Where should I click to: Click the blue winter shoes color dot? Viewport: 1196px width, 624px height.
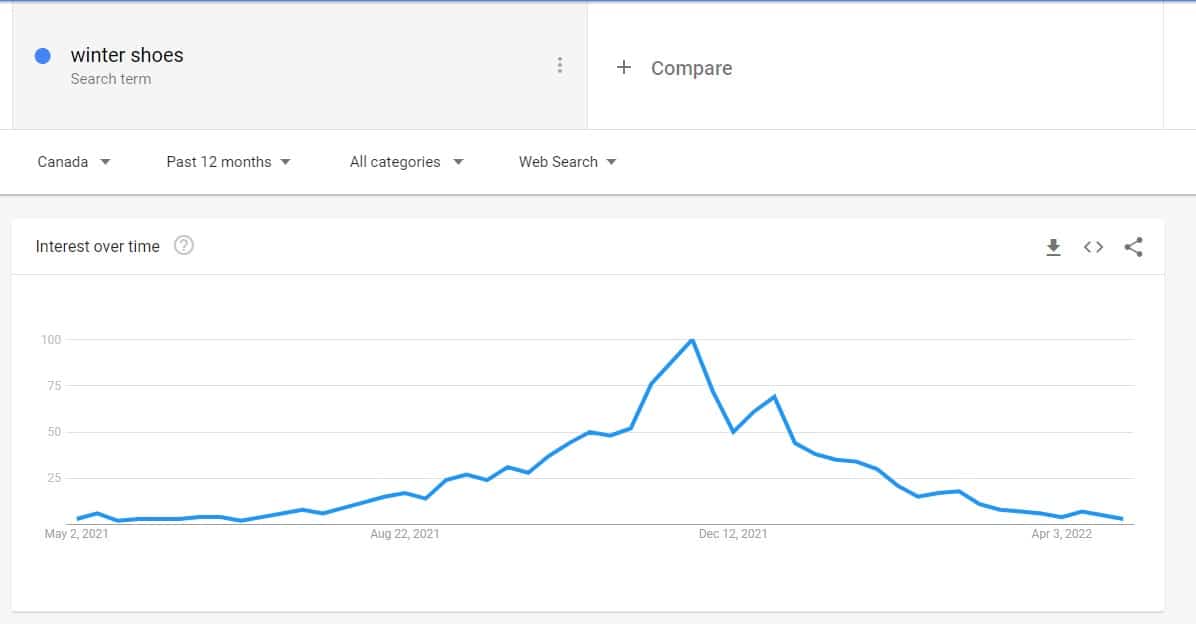(x=43, y=56)
